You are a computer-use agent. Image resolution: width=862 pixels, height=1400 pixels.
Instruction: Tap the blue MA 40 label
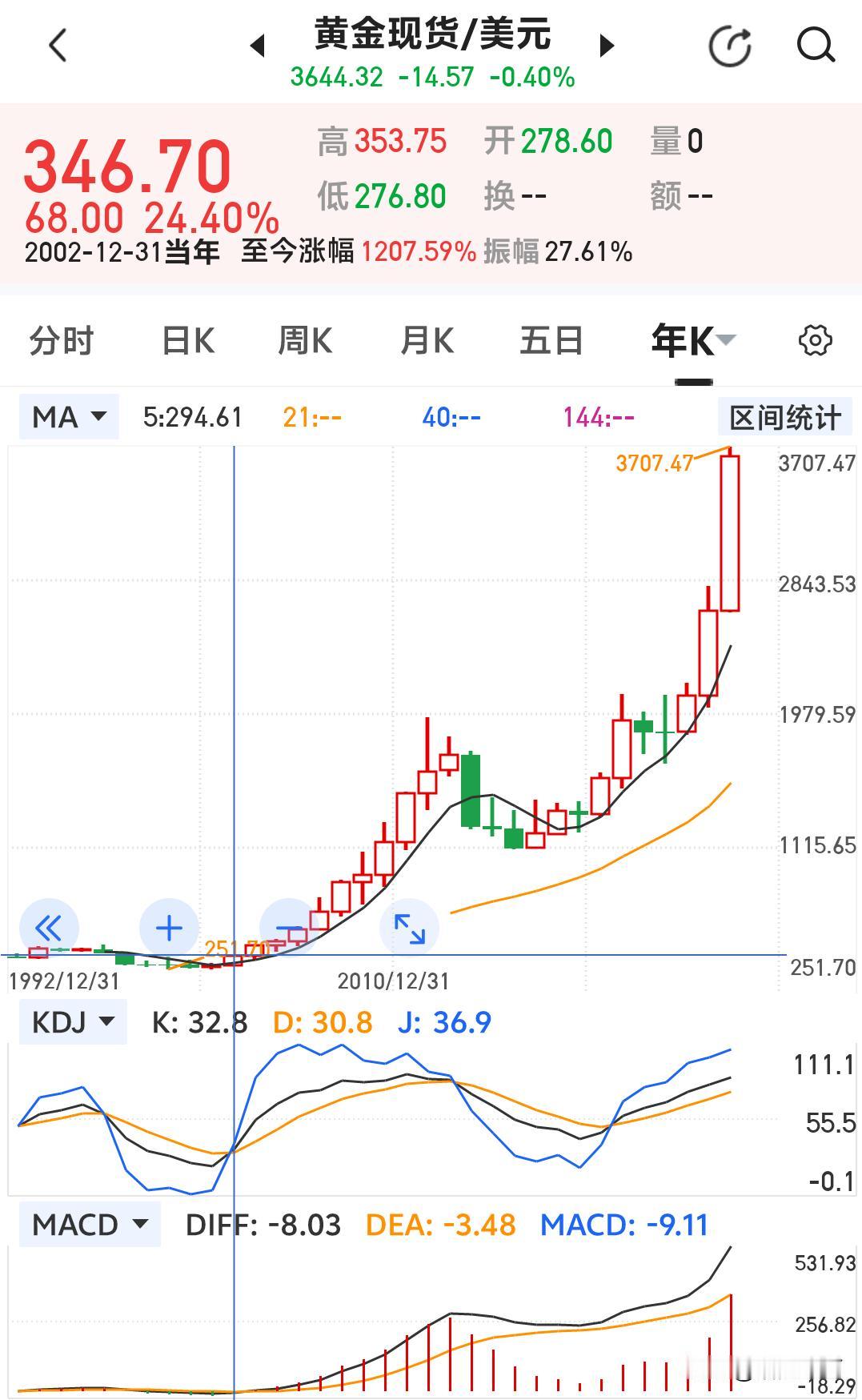point(451,417)
